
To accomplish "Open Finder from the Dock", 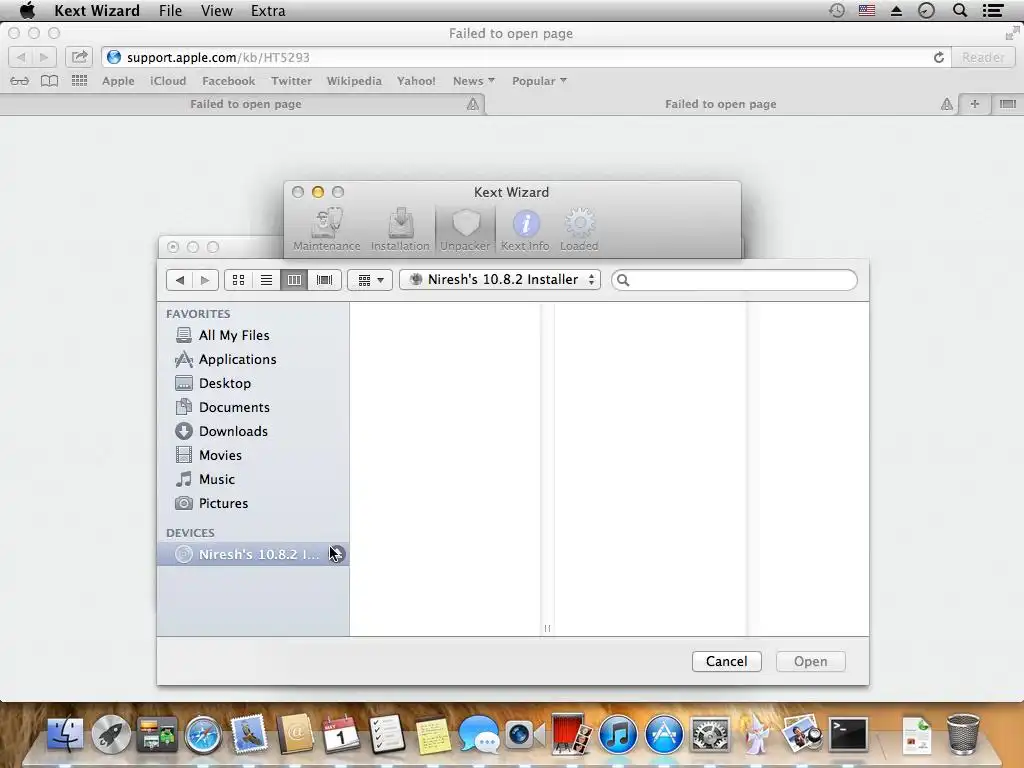I will (x=65, y=733).
